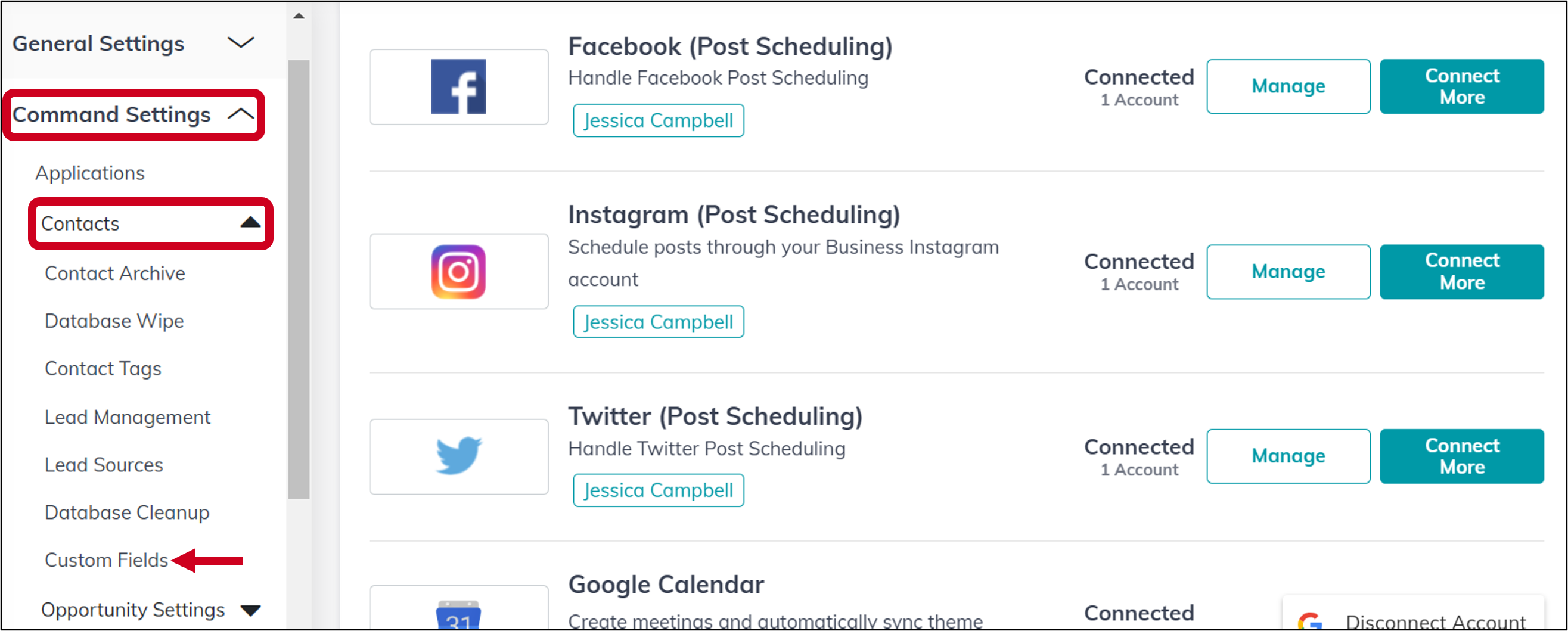Click Manage for Facebook Post Scheduling
The width and height of the screenshot is (1568, 631).
1288,86
